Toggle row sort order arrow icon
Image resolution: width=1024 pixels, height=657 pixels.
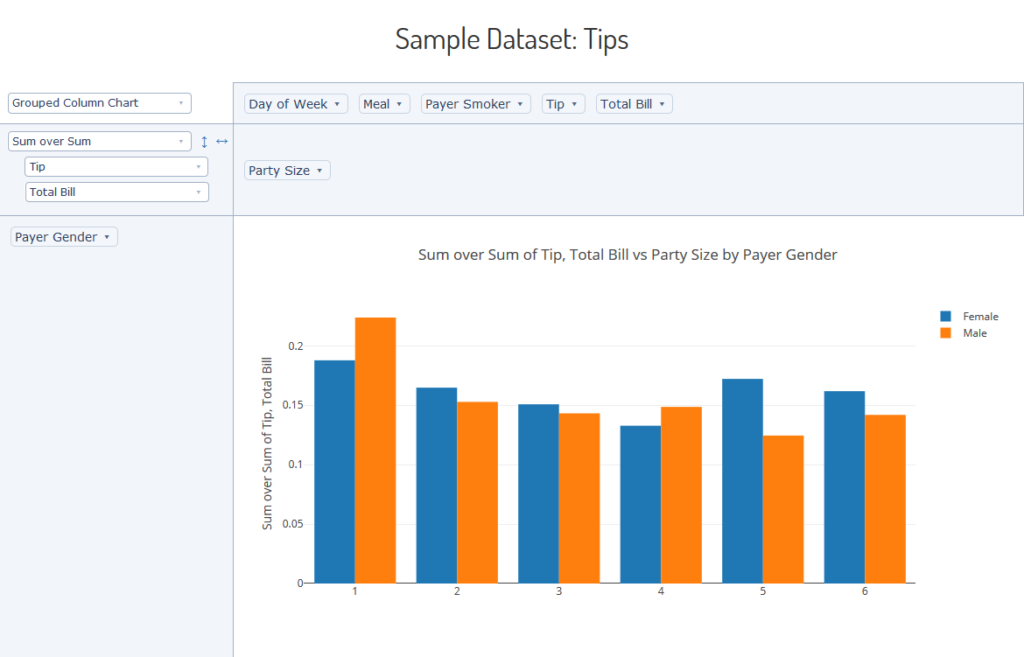tap(204, 142)
